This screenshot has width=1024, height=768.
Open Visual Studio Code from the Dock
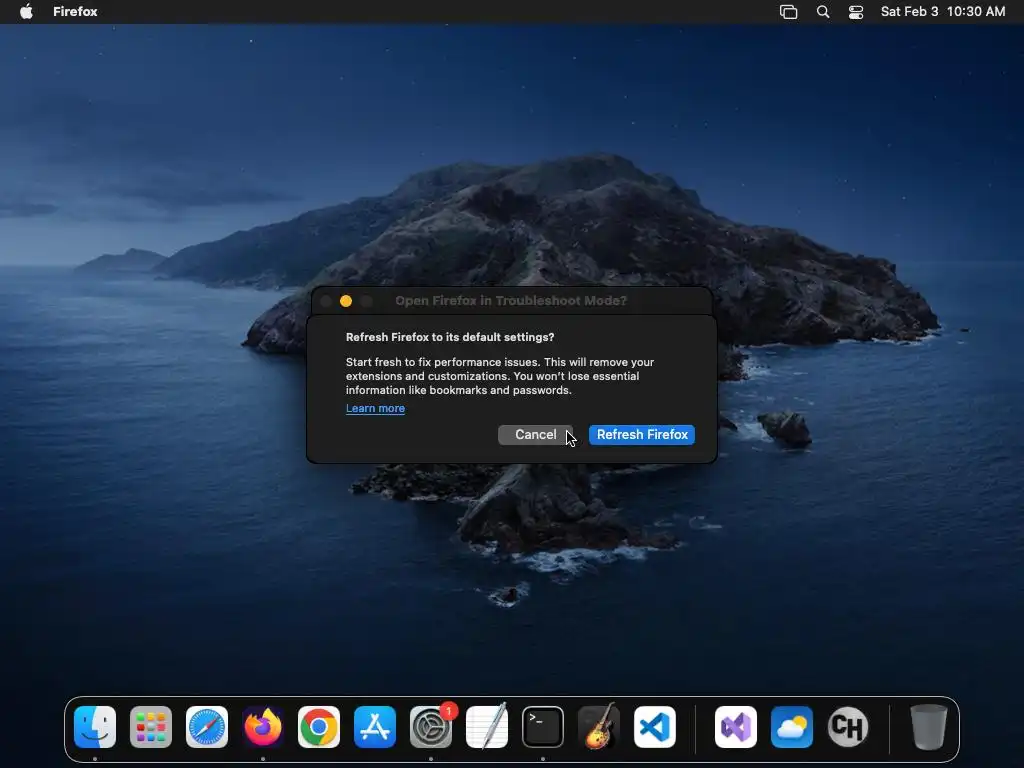655,727
